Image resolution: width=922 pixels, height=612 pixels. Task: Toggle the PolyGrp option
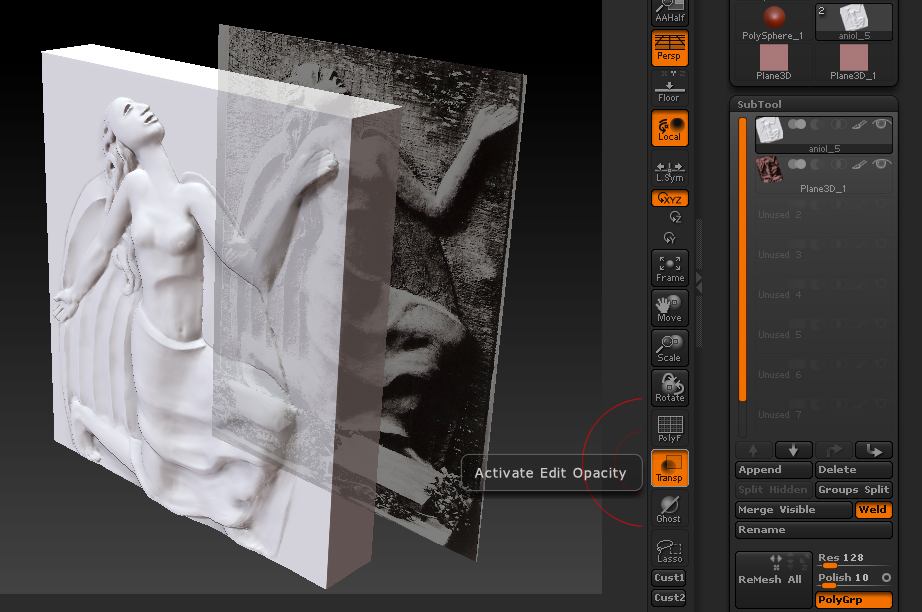[853, 600]
